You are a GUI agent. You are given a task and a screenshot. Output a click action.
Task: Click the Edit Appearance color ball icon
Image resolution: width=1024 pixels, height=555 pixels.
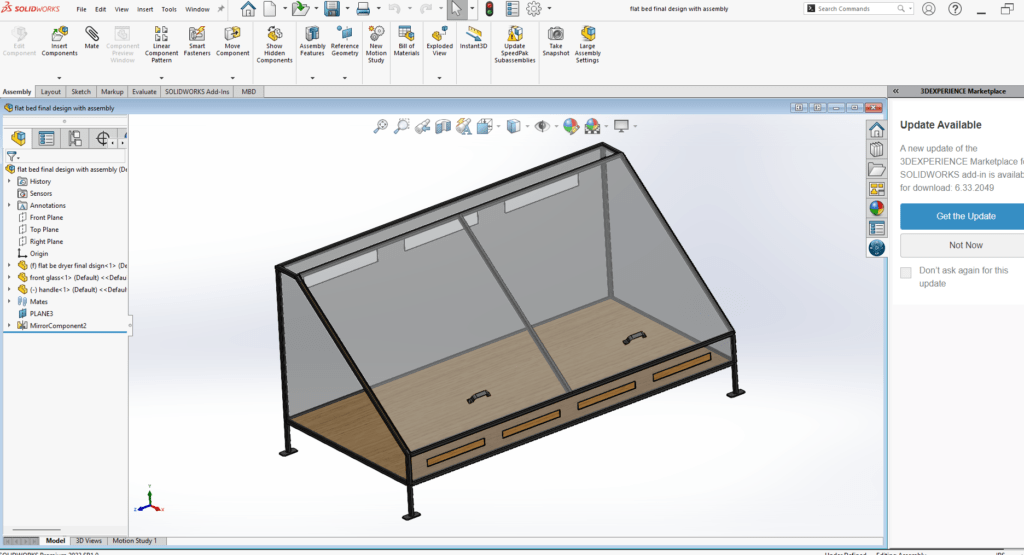coord(571,126)
